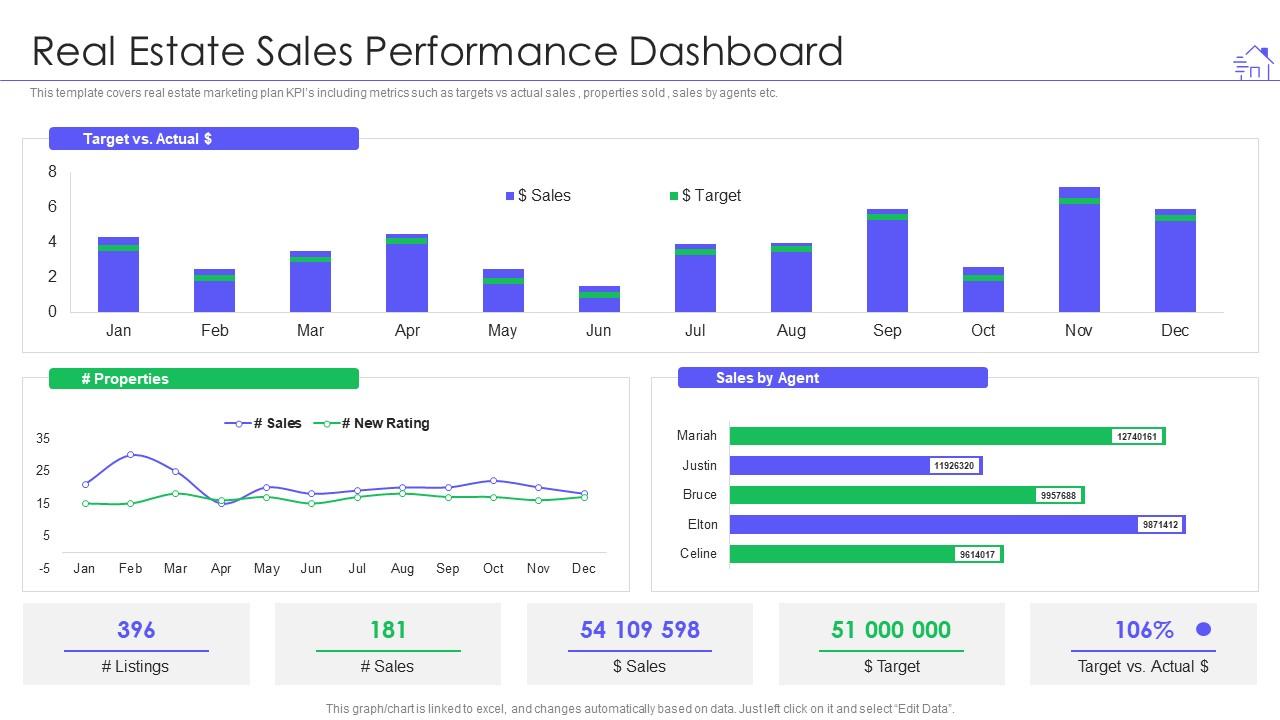Click the blue $ Sales legend swatch
The height and width of the screenshot is (720, 1280).
click(510, 196)
